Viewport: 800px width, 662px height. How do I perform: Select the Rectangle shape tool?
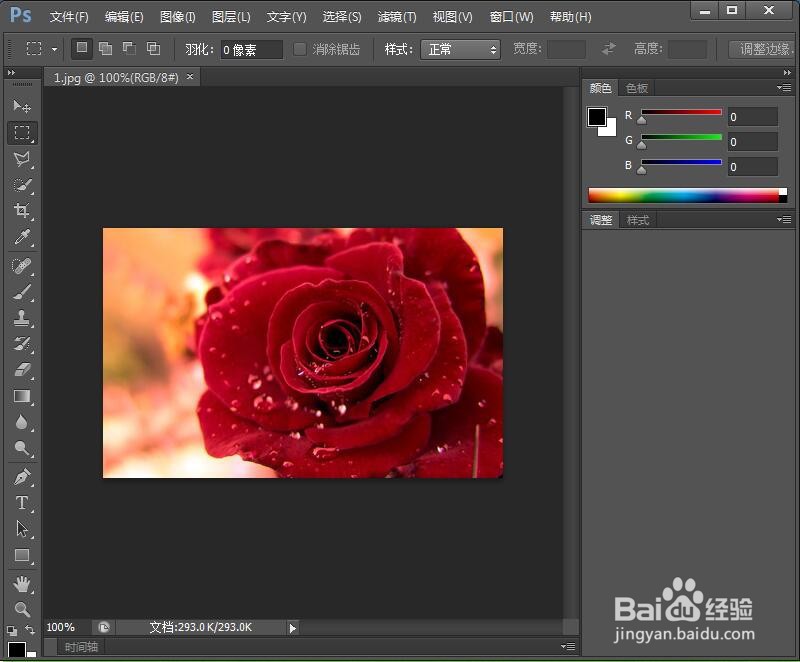coord(21,555)
